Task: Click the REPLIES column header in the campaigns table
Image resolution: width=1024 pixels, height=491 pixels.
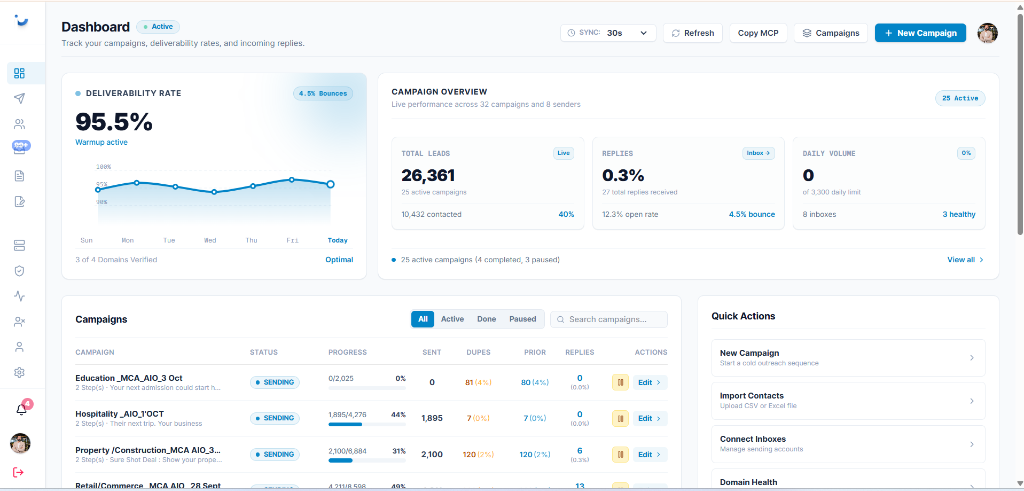Action: [x=580, y=352]
